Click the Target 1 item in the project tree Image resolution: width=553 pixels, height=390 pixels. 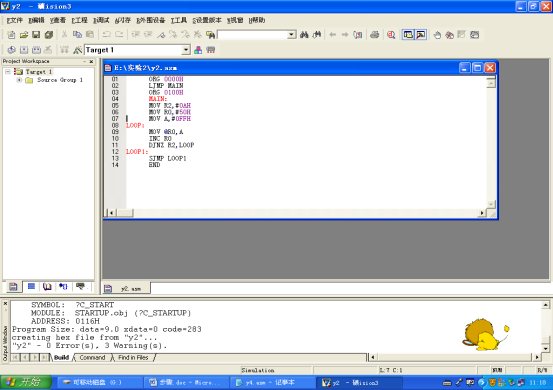[x=39, y=72]
